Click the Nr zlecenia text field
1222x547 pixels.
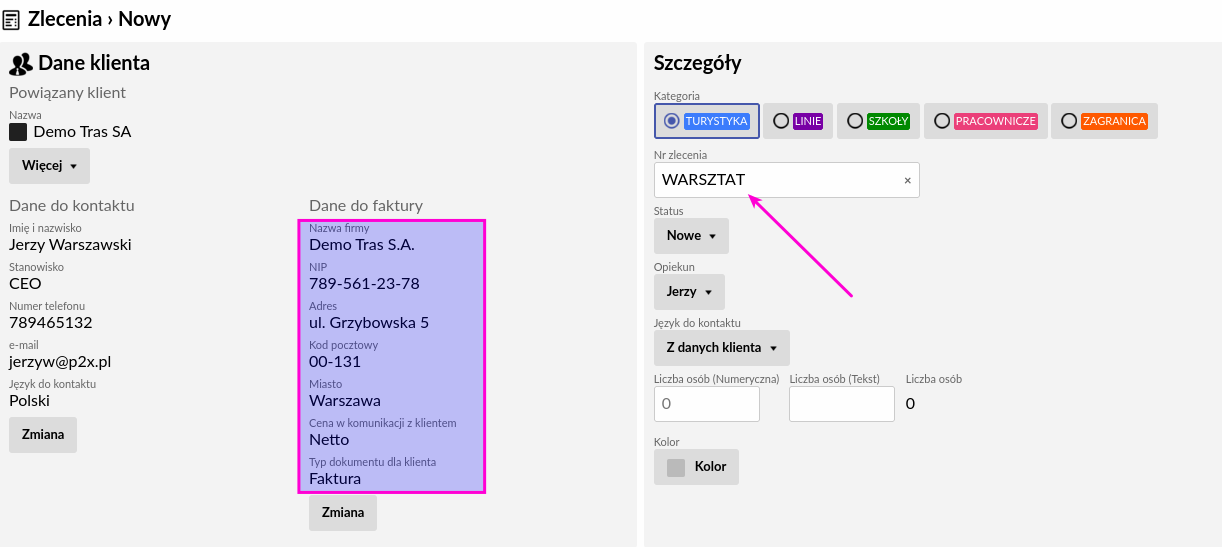click(x=776, y=181)
